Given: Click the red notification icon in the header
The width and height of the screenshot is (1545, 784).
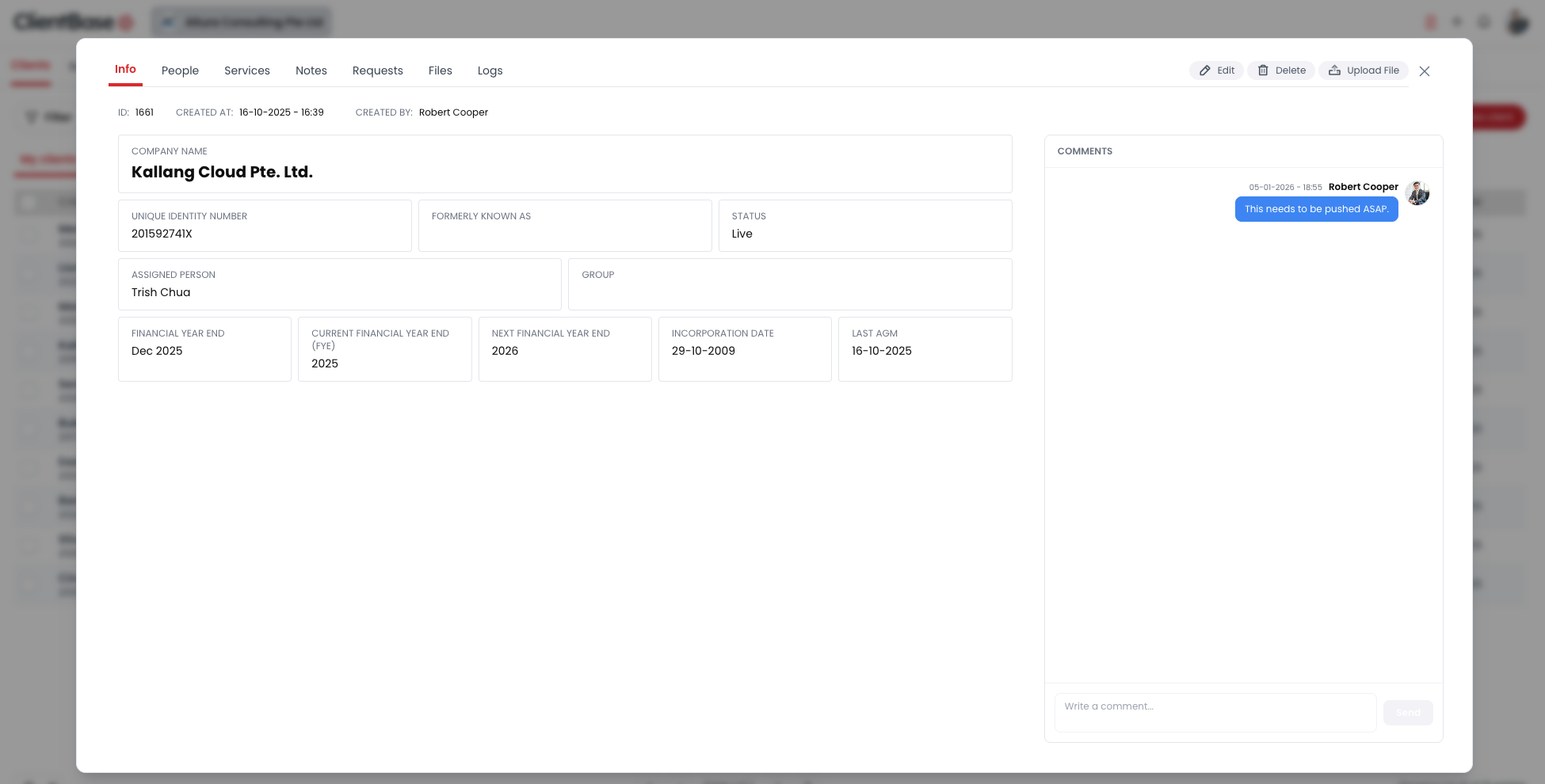Looking at the screenshot, I should point(1430,23).
